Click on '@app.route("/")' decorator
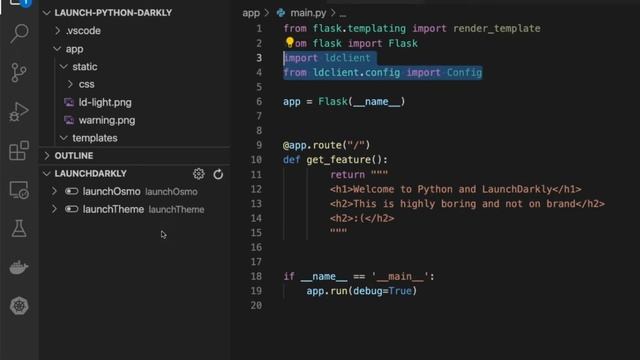The height and width of the screenshot is (360, 640). (x=327, y=145)
